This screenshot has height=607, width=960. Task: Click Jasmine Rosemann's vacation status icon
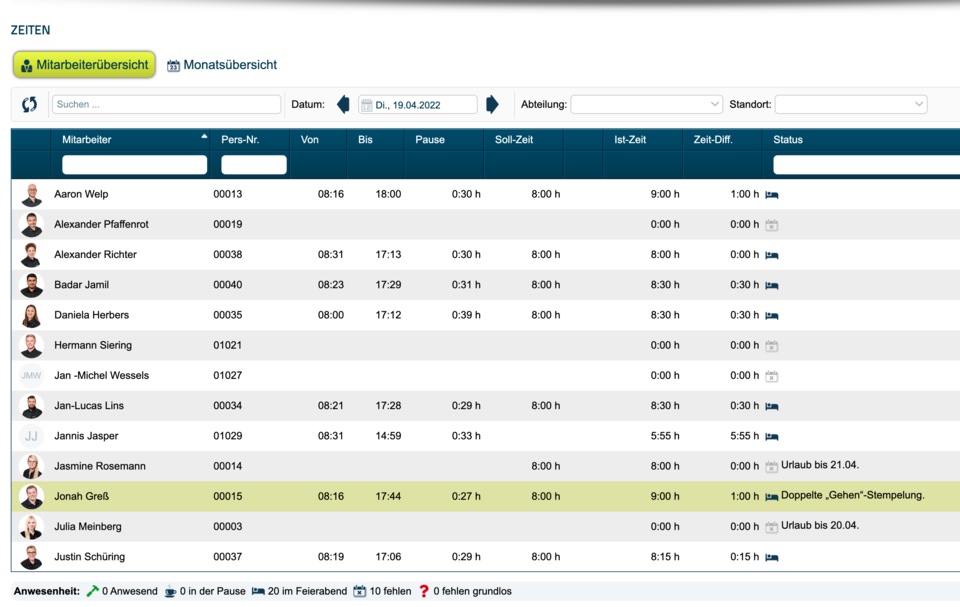point(772,467)
